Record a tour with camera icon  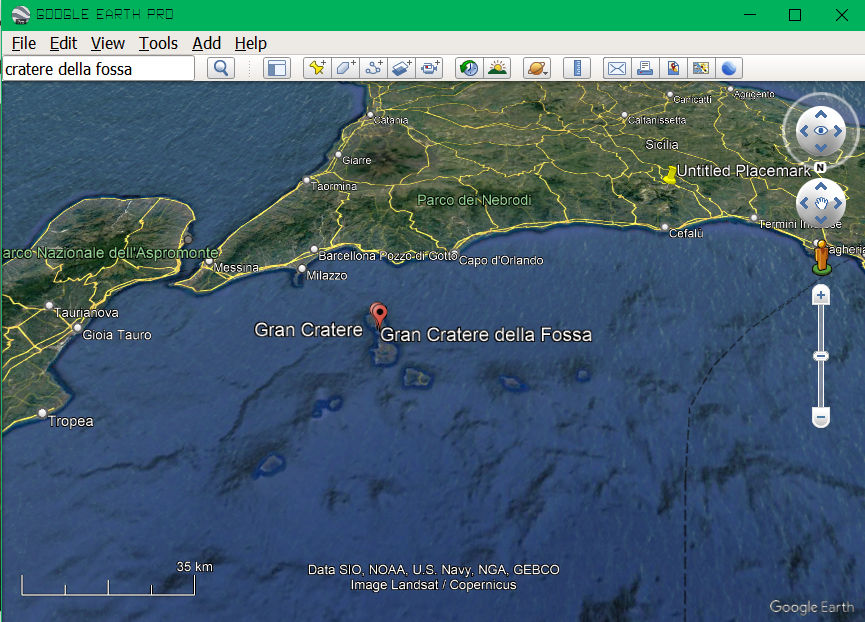click(x=430, y=68)
